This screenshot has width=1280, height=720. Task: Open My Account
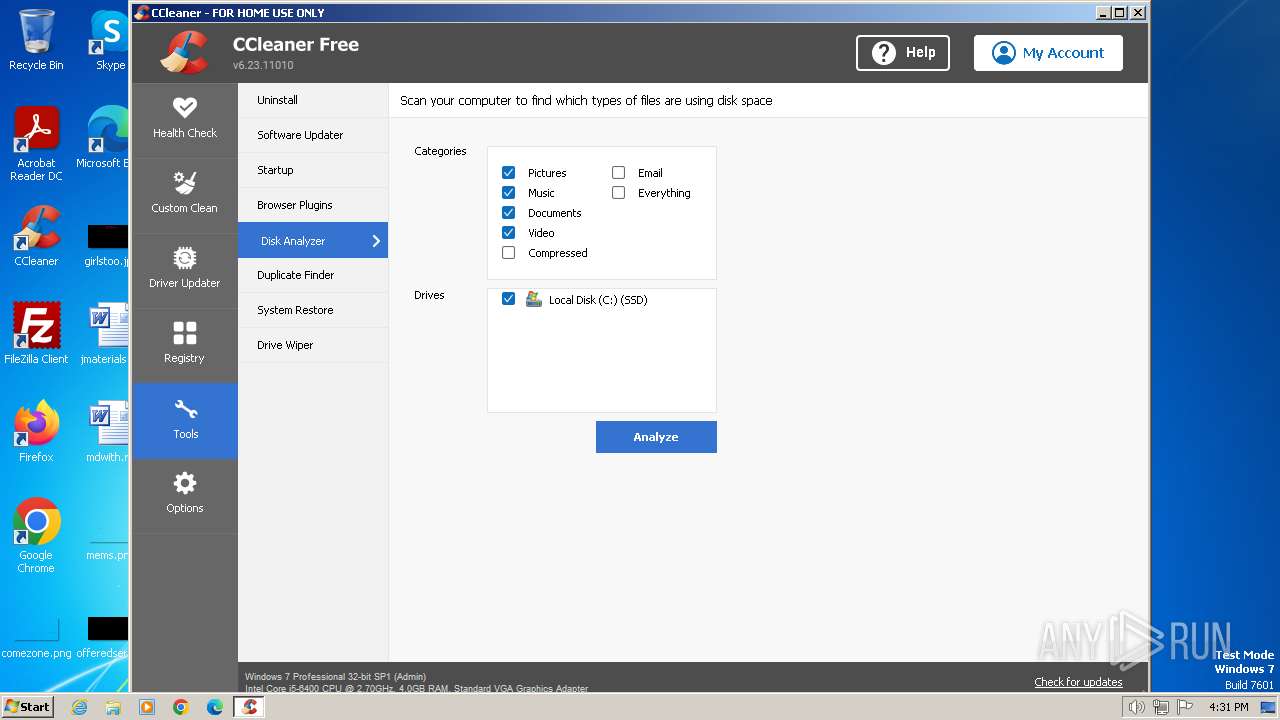pos(1048,53)
